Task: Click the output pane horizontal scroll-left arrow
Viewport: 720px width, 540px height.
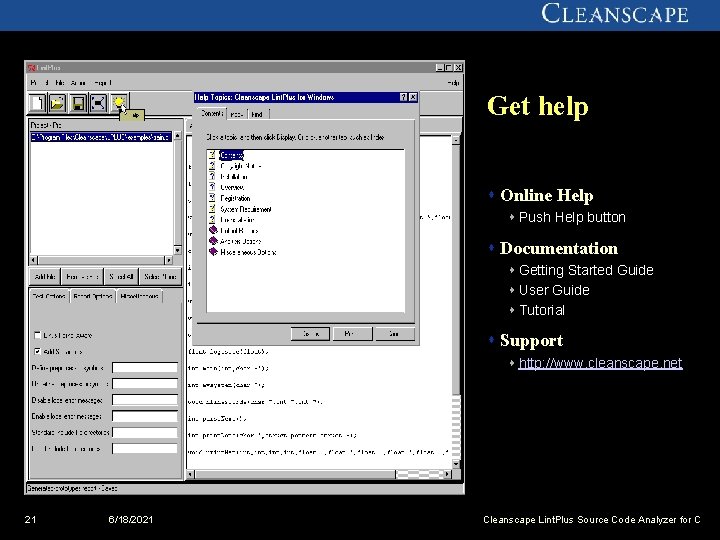Action: point(191,474)
